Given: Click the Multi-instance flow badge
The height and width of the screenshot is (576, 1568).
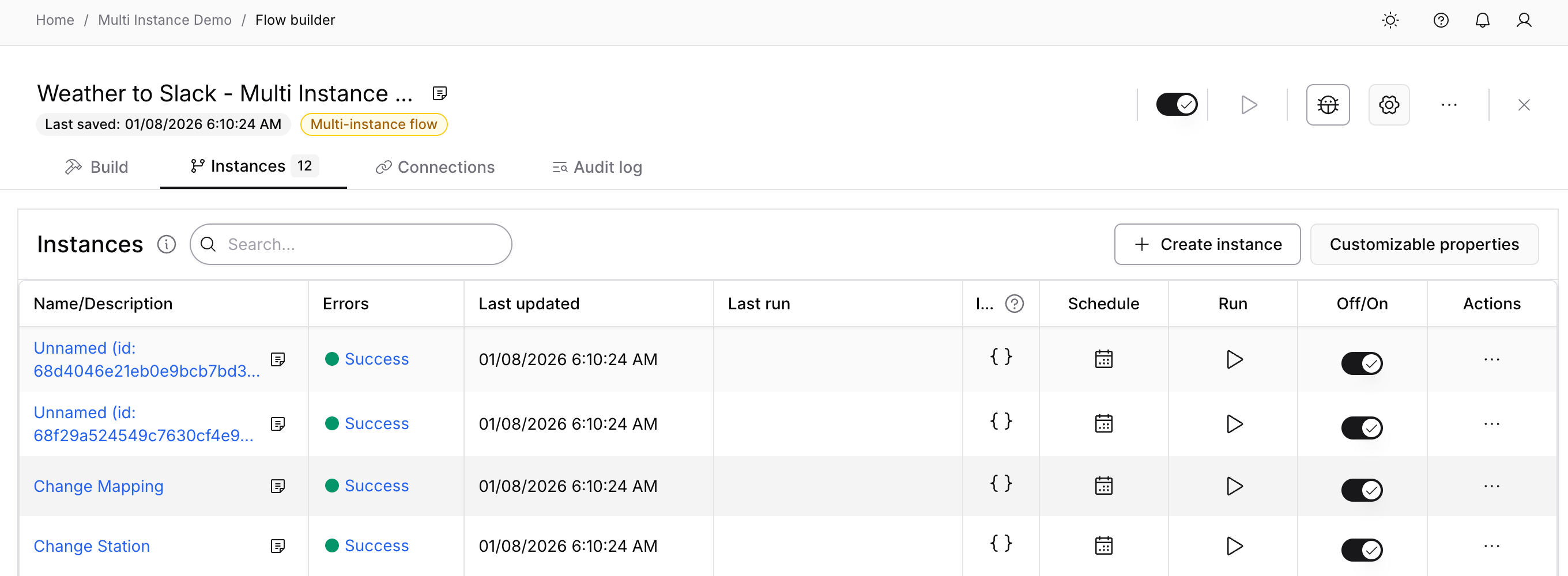Looking at the screenshot, I should pyautogui.click(x=374, y=124).
